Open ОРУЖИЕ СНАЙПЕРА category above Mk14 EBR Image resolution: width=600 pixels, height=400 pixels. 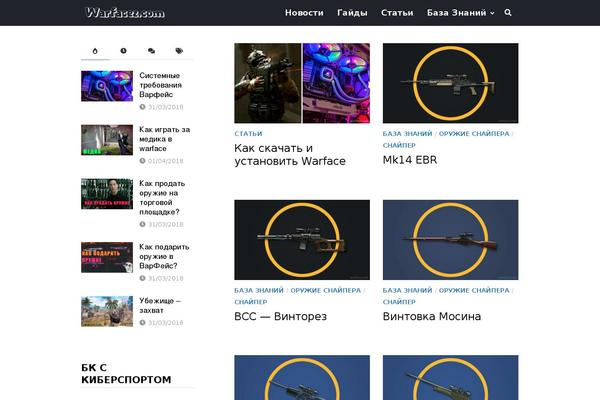pos(474,134)
